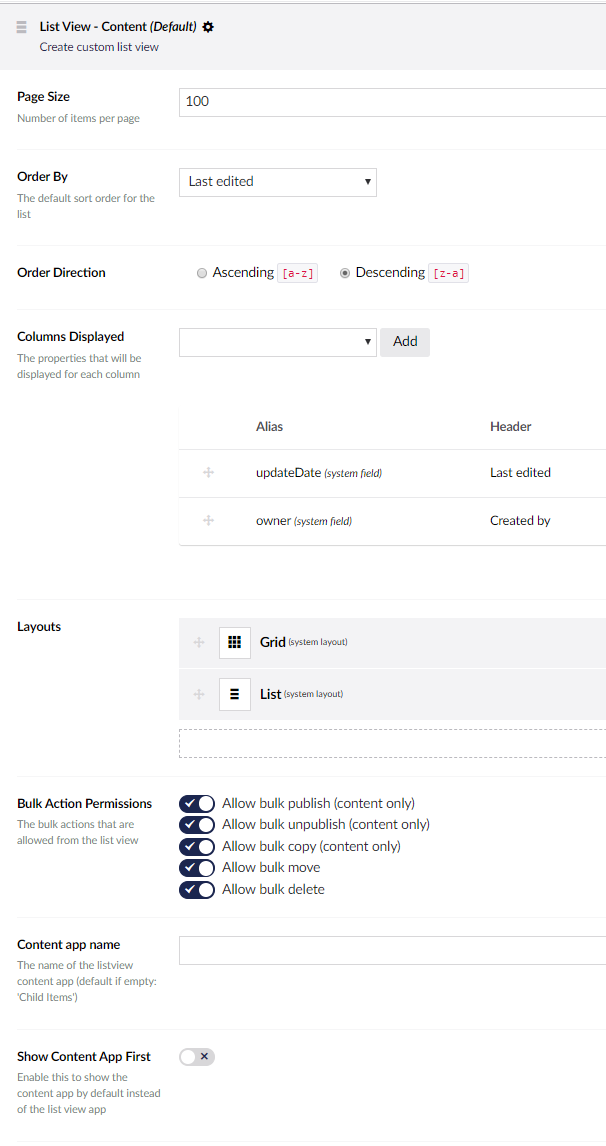The image size is (606, 1146).
Task: Toggle off Allow bulk move
Action: pos(196,867)
